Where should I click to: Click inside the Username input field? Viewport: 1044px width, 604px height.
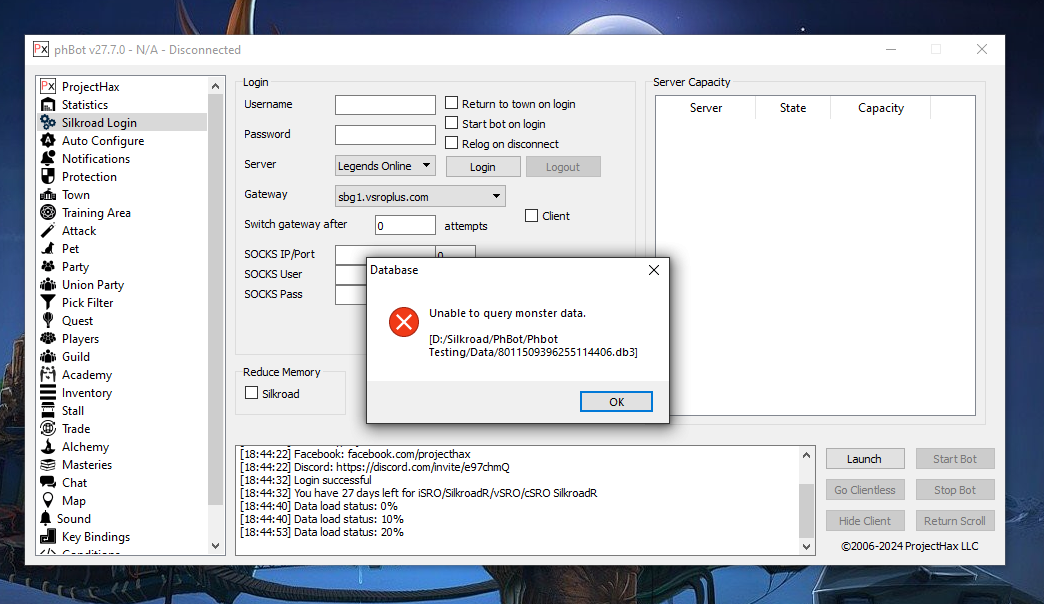coord(385,104)
